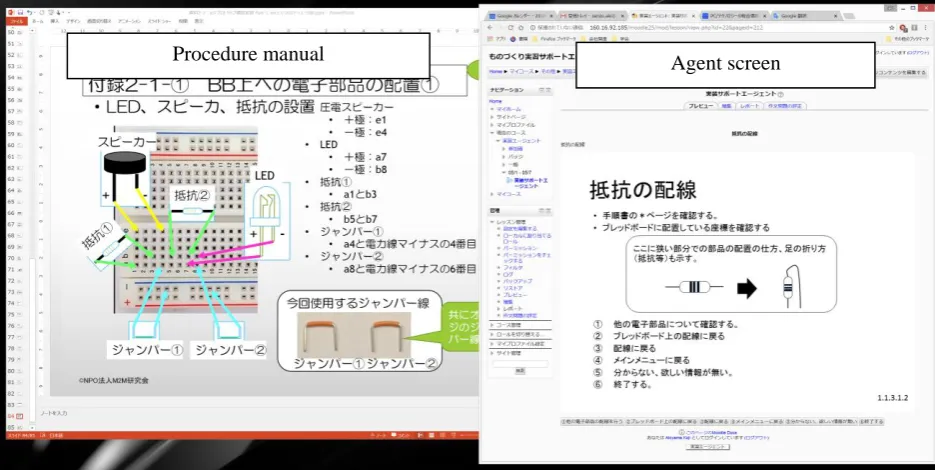Open 設定を編集する in the settings block

(519, 229)
